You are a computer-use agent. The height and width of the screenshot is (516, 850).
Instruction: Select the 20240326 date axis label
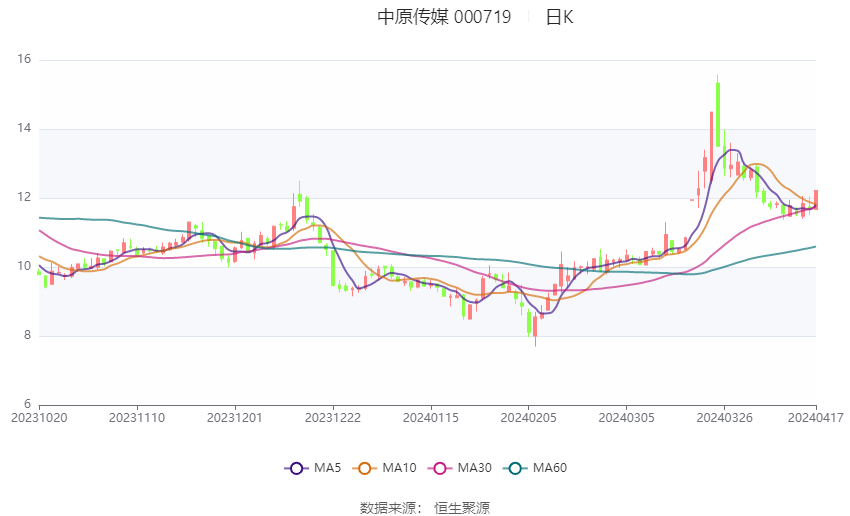click(x=724, y=418)
